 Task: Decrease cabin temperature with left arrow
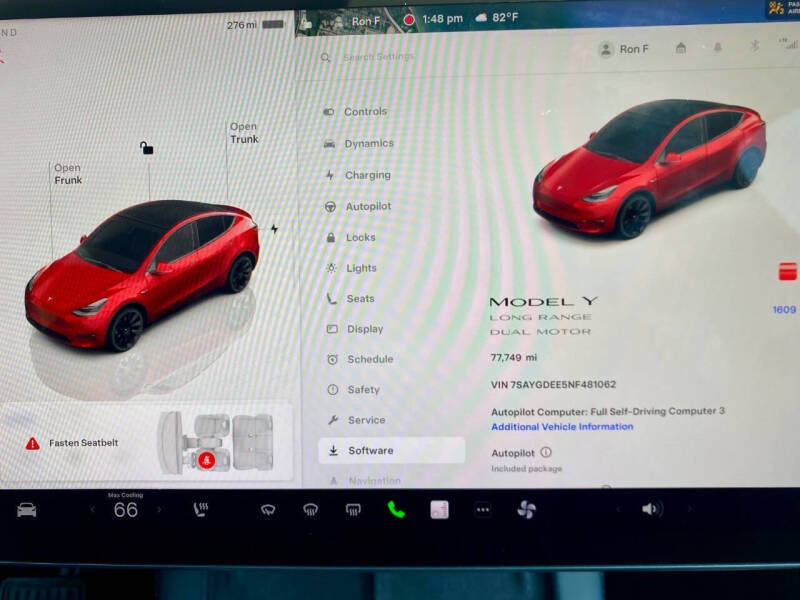pos(93,509)
